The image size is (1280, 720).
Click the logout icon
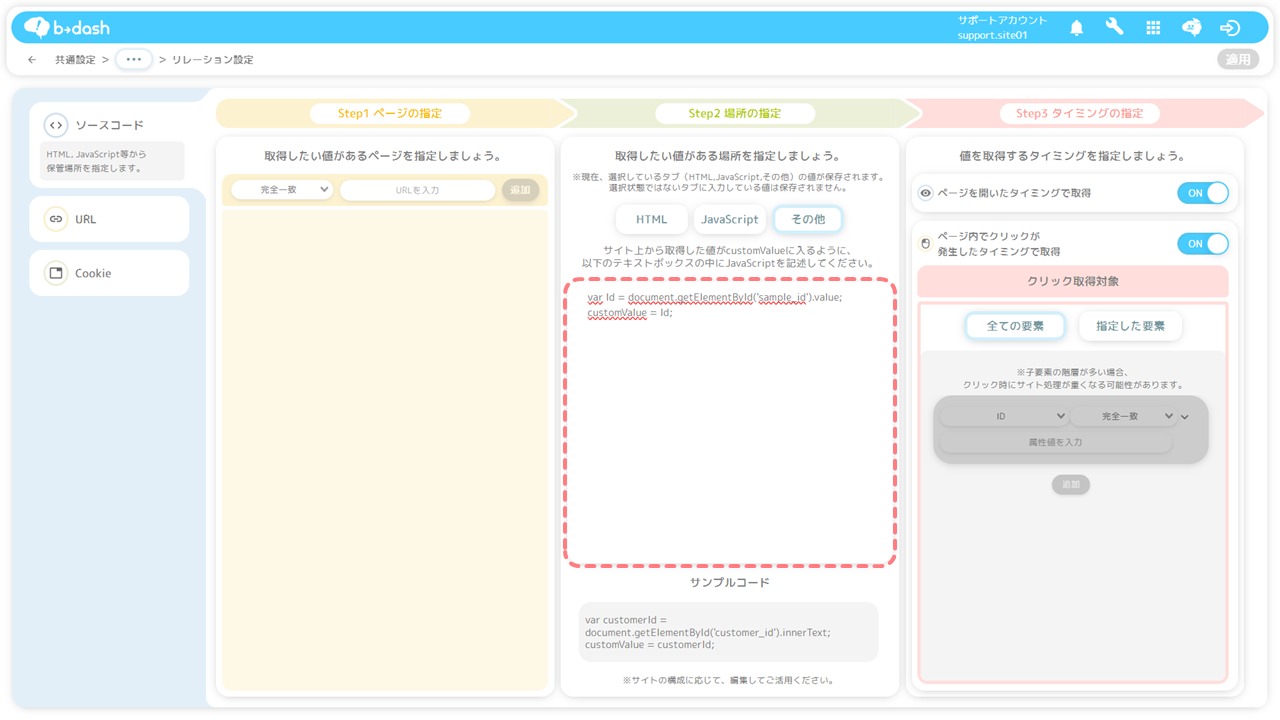tap(1230, 28)
